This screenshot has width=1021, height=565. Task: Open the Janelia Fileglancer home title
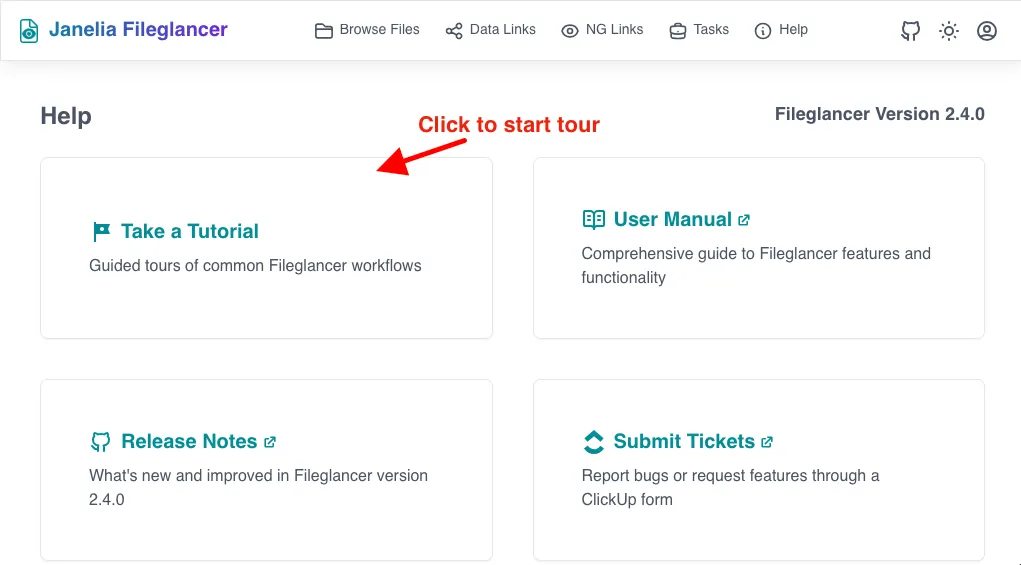(138, 29)
